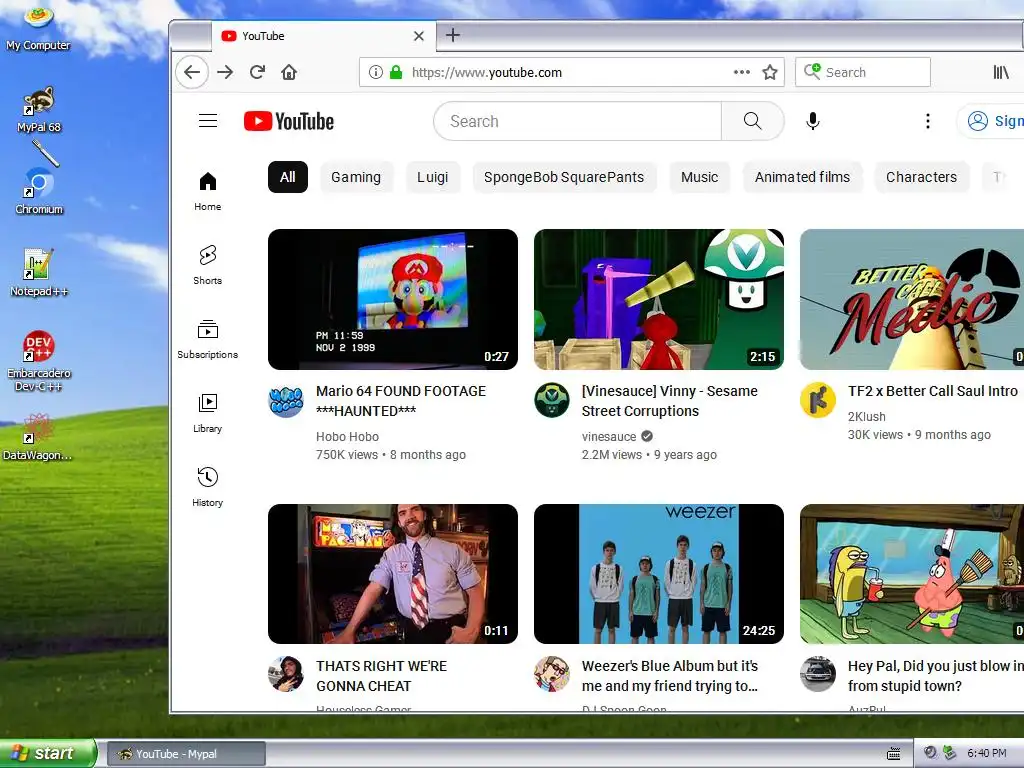Open Subscriptions in the sidebar
Viewport: 1024px width, 768px height.
208,339
